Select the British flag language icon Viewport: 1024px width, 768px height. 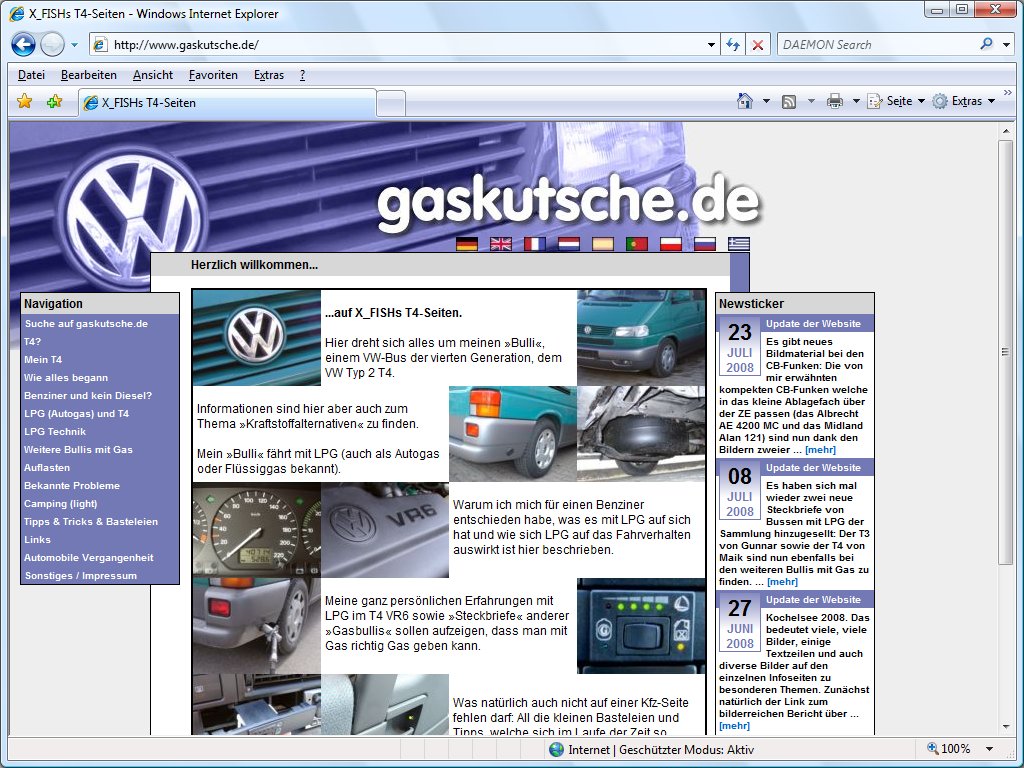click(x=501, y=244)
